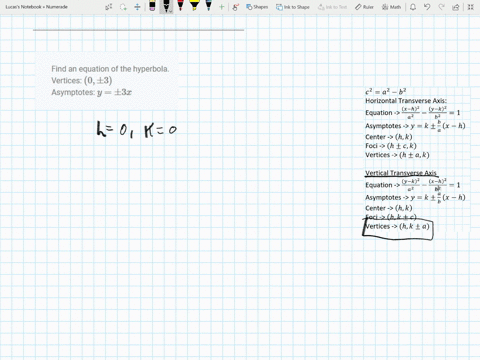
Task: Click the 'Foci -> (h ± c, k)' line
Action: coord(391,146)
